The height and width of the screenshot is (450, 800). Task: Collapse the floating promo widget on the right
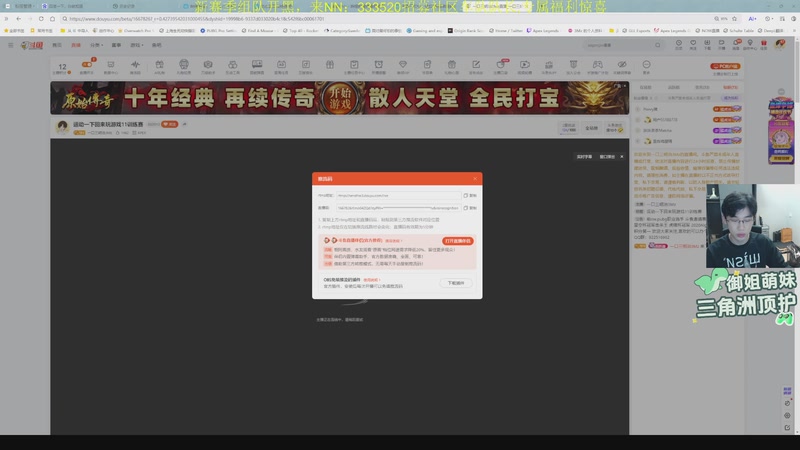781,92
